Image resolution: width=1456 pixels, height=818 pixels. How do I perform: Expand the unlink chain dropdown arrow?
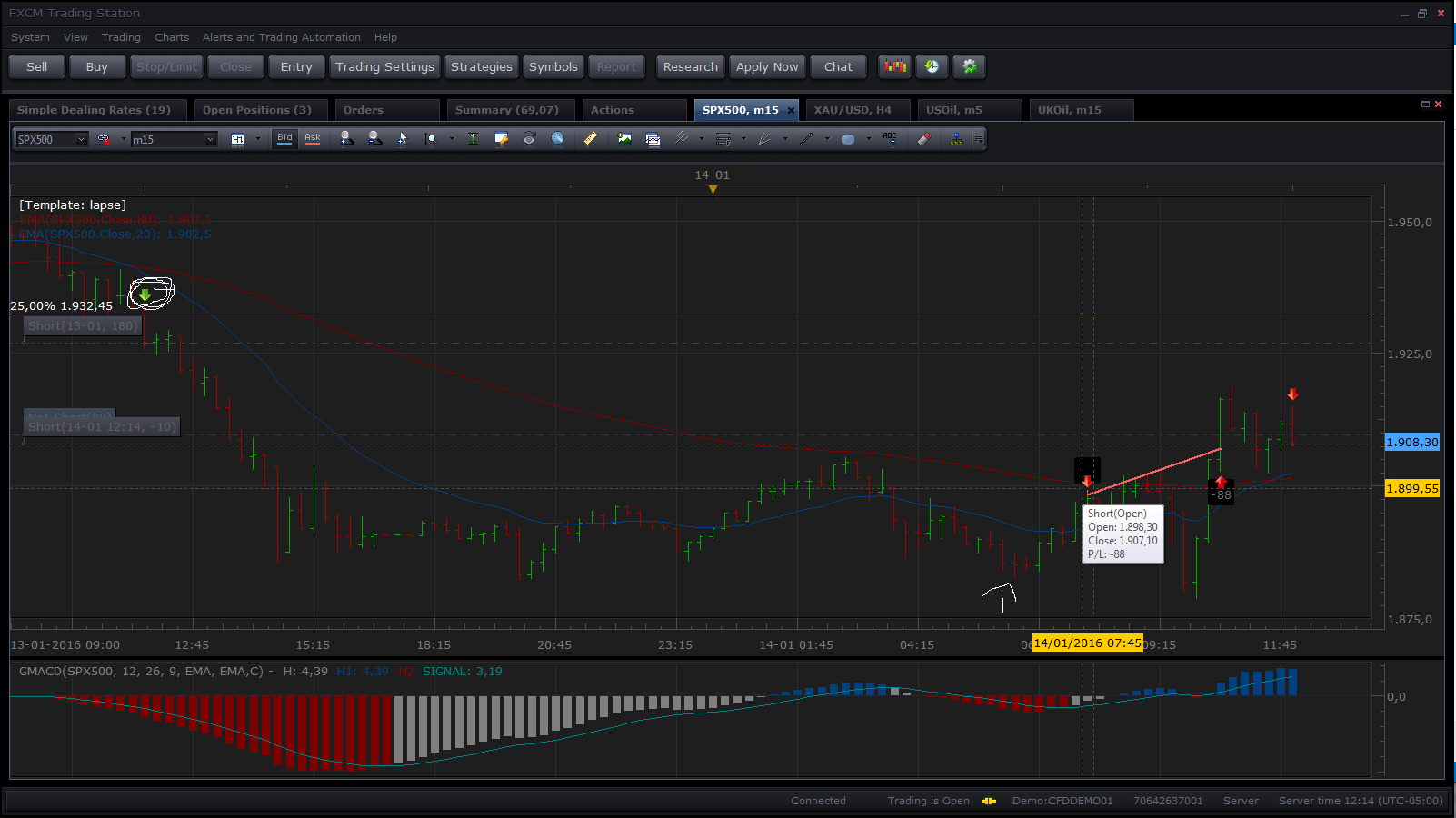(x=124, y=139)
